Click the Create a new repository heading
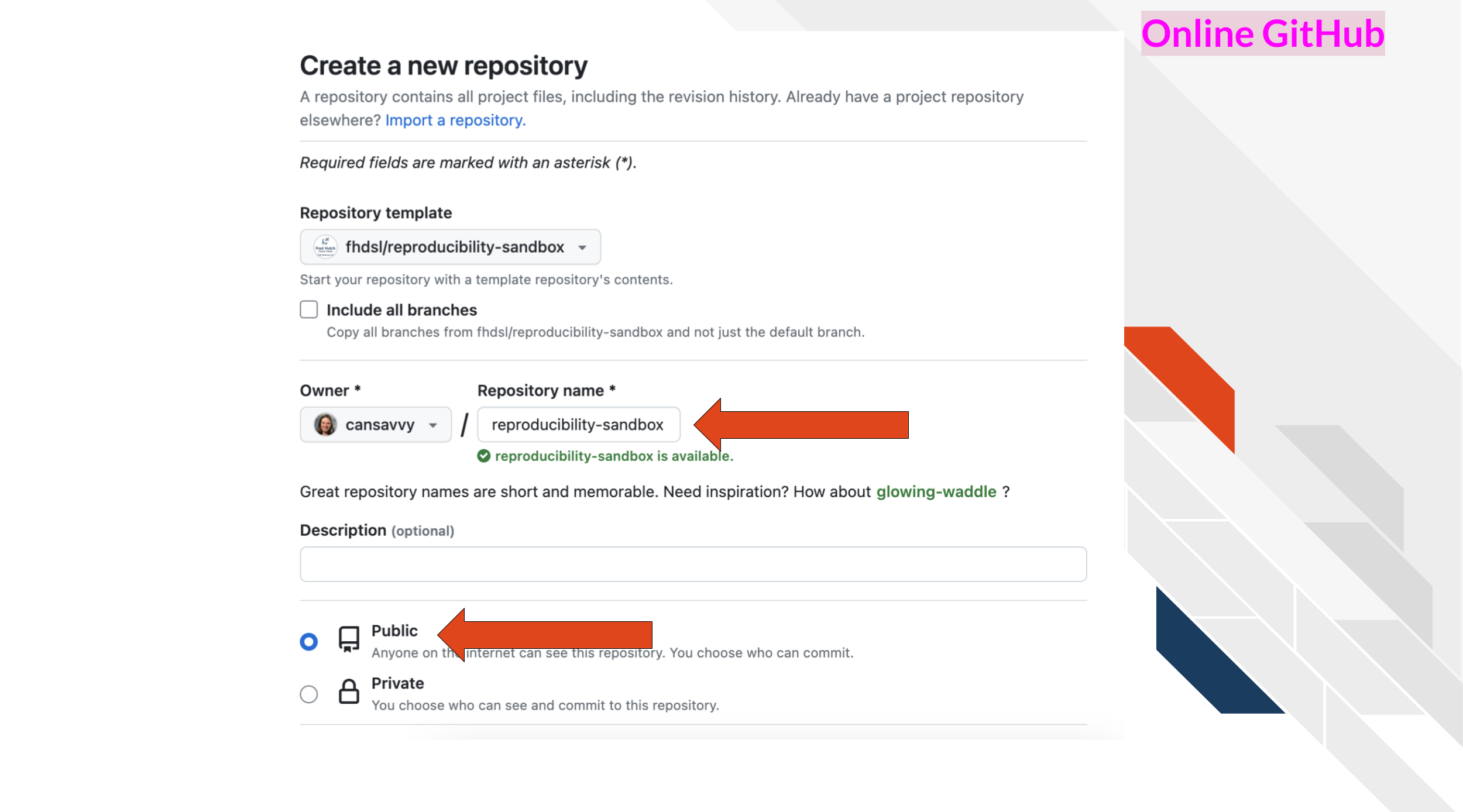1463x812 pixels. 444,66
